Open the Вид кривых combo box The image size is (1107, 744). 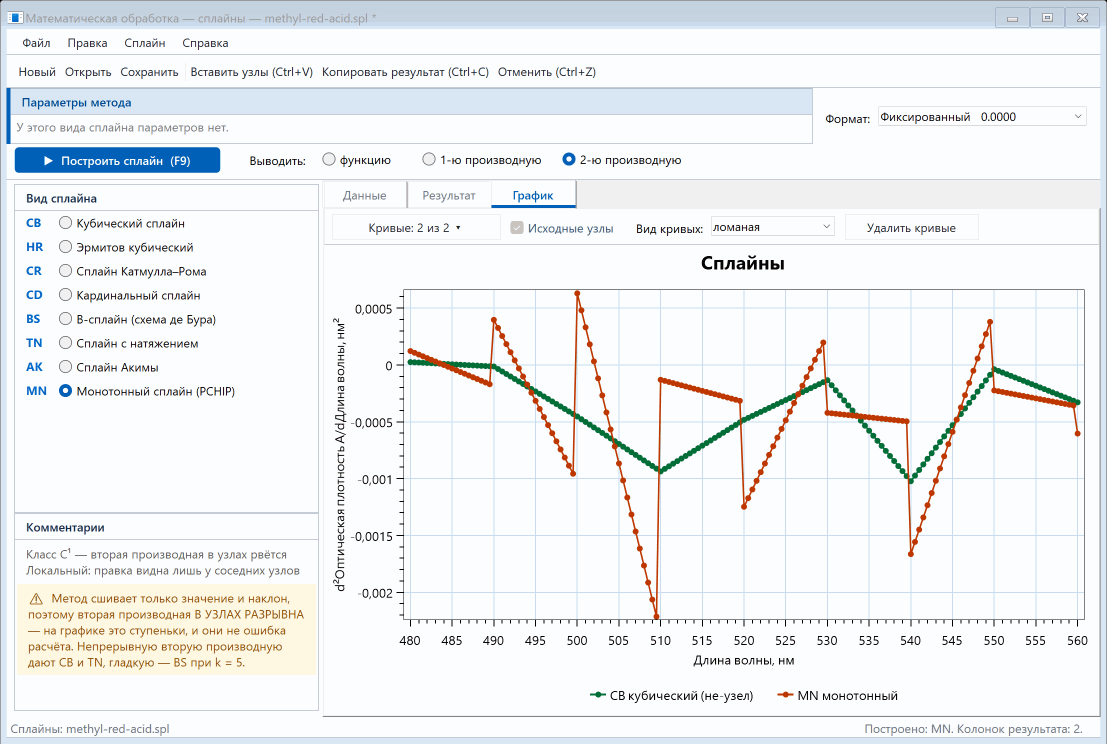coord(772,227)
